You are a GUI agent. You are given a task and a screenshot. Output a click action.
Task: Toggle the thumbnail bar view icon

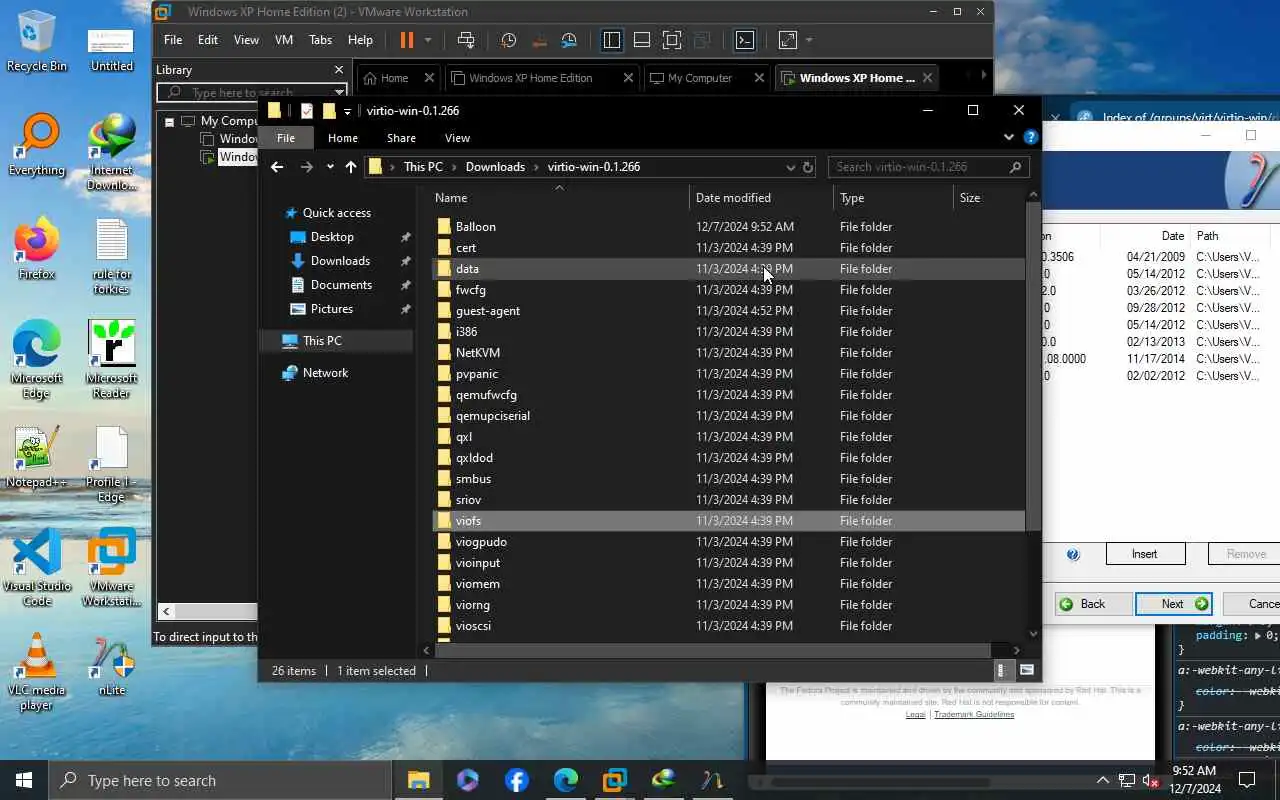click(x=642, y=40)
